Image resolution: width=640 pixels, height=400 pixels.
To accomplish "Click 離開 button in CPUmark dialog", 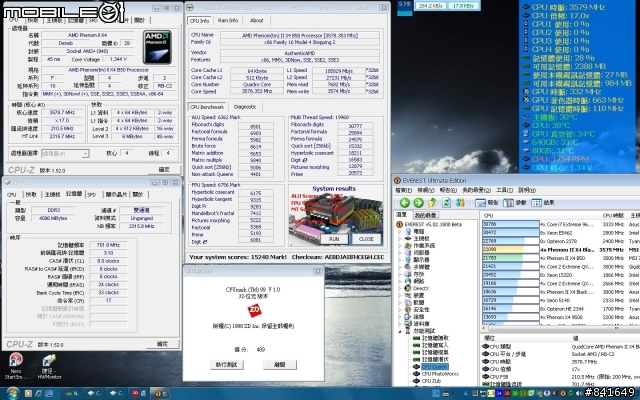I will (x=280, y=364).
